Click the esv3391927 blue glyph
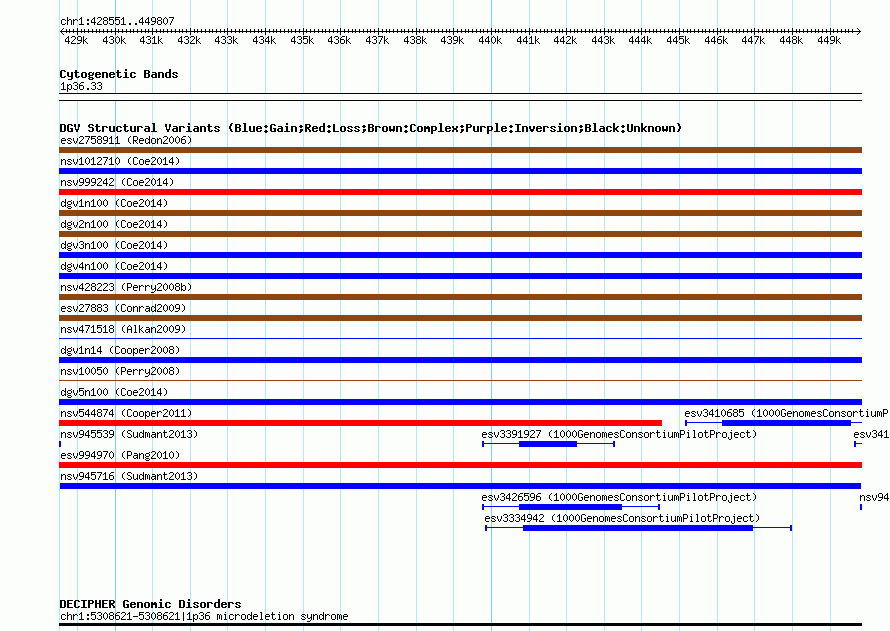Screen dimensions: 890x631 [x=548, y=444]
